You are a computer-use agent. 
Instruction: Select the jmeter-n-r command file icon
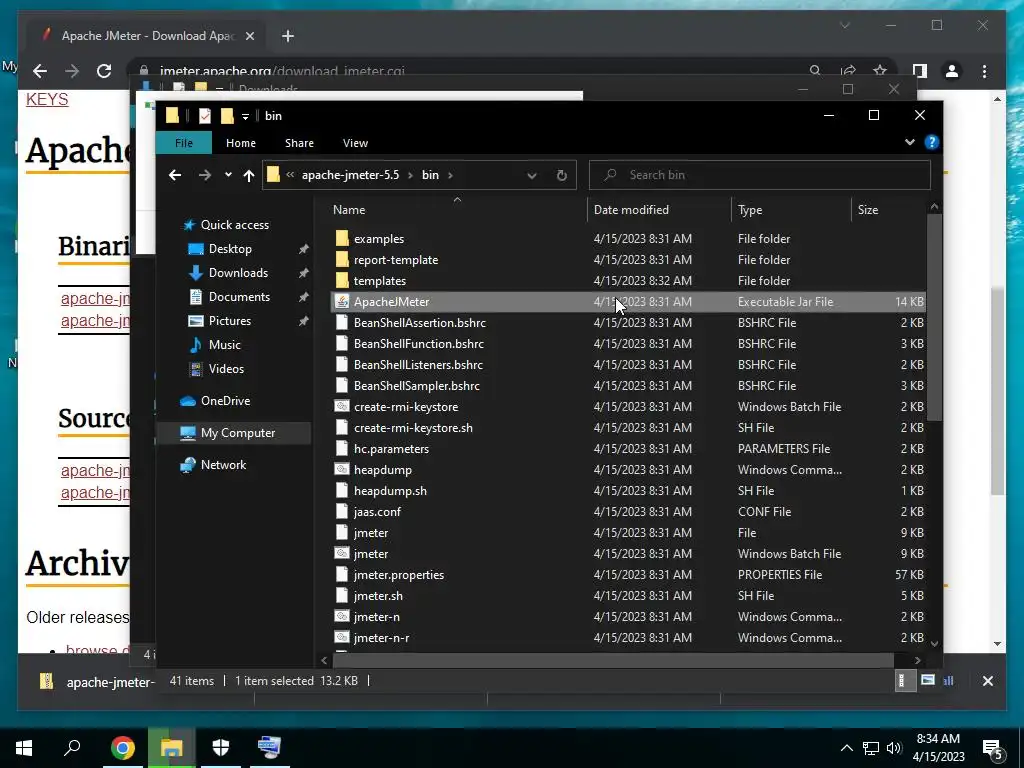point(342,637)
